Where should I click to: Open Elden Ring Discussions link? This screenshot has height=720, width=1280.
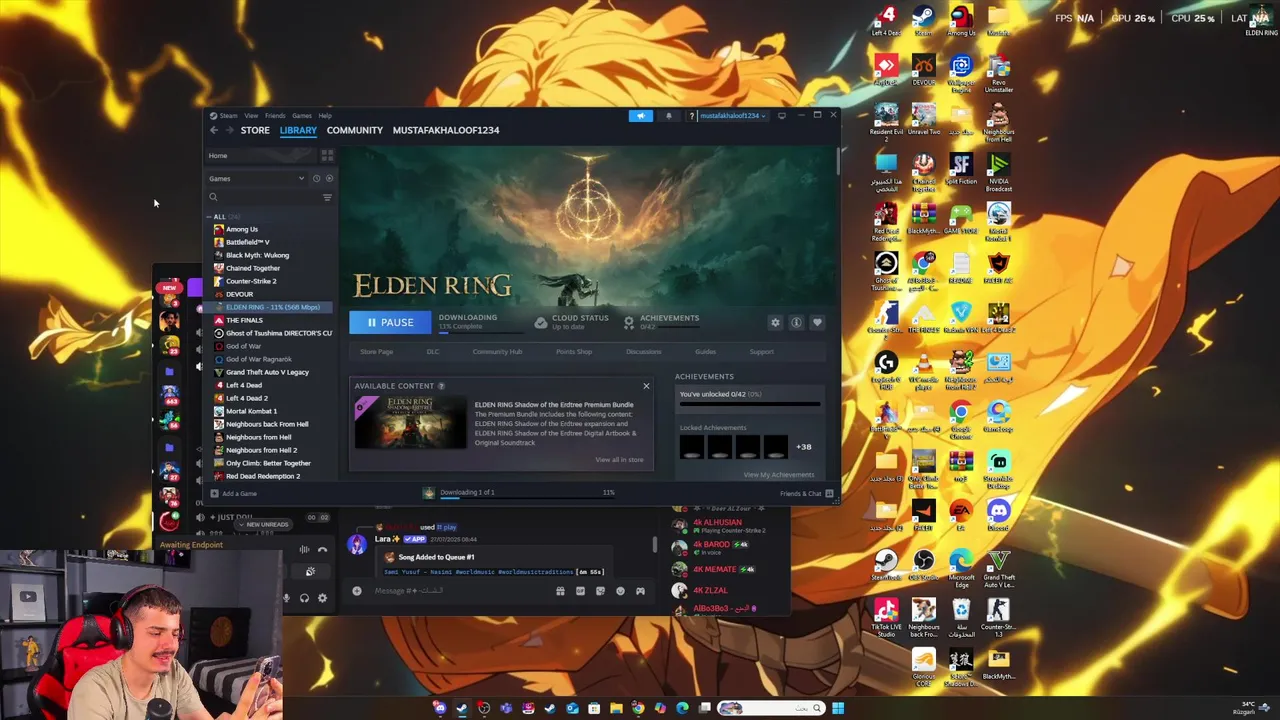pos(643,352)
